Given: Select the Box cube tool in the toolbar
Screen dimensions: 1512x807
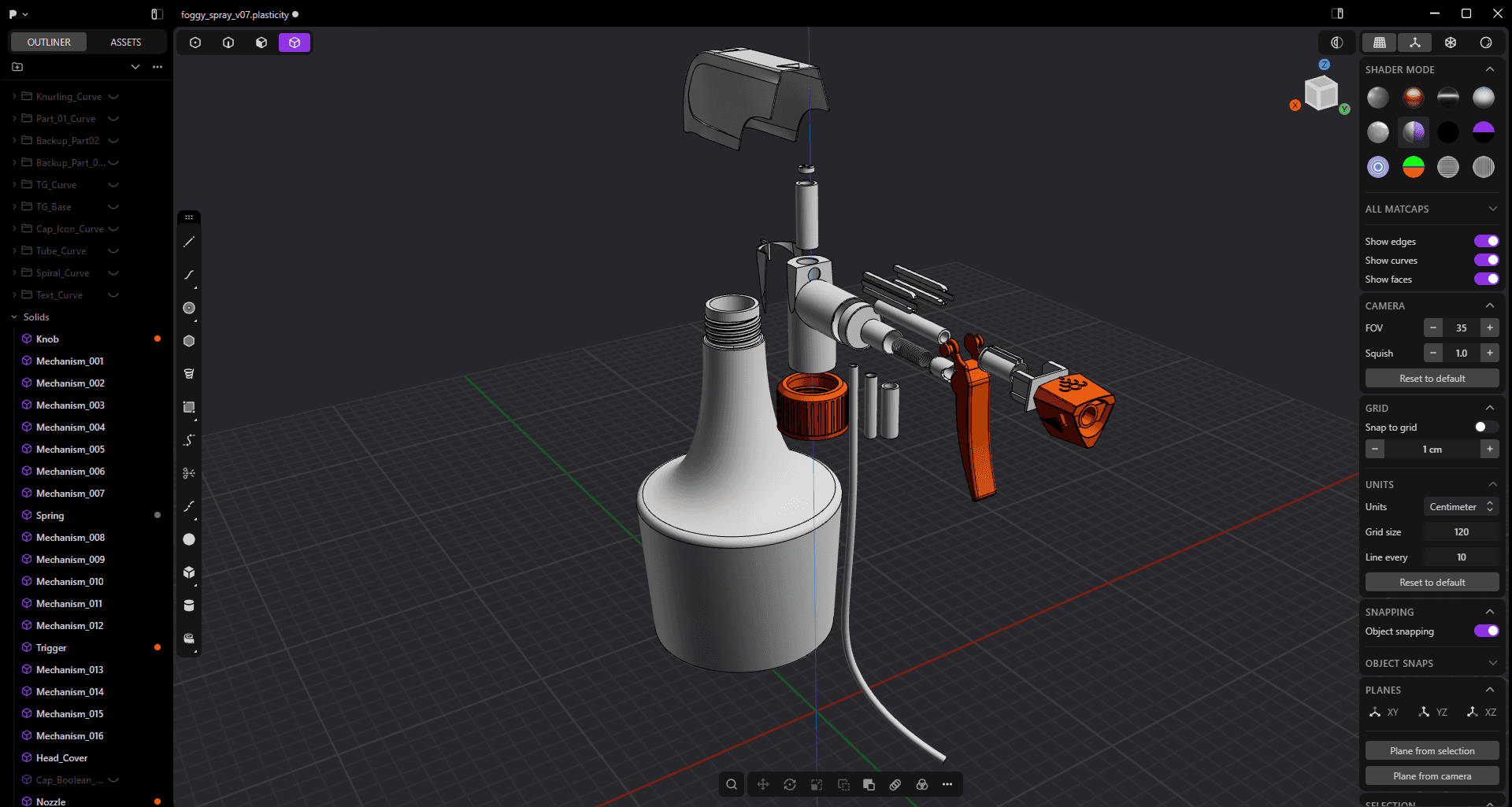Looking at the screenshot, I should point(189,572).
